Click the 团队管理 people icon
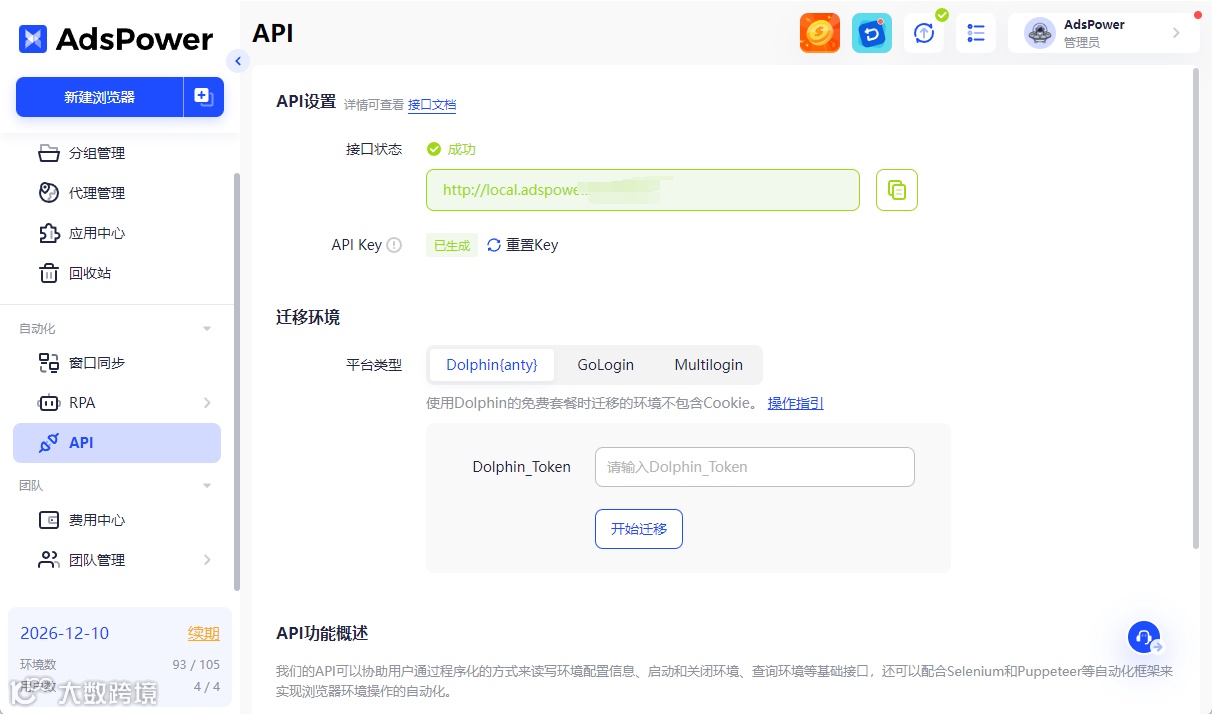 coord(49,560)
